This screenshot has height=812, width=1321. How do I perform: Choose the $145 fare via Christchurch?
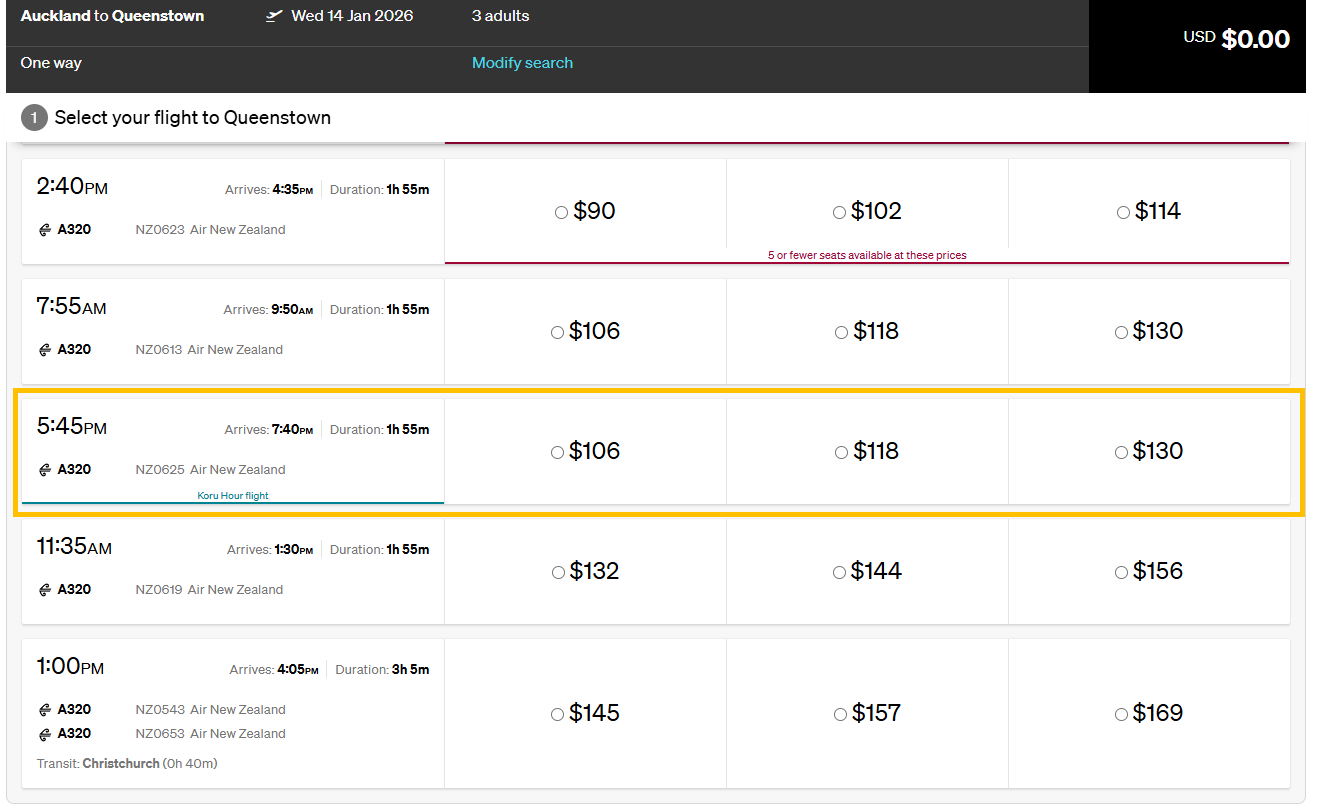coord(557,714)
